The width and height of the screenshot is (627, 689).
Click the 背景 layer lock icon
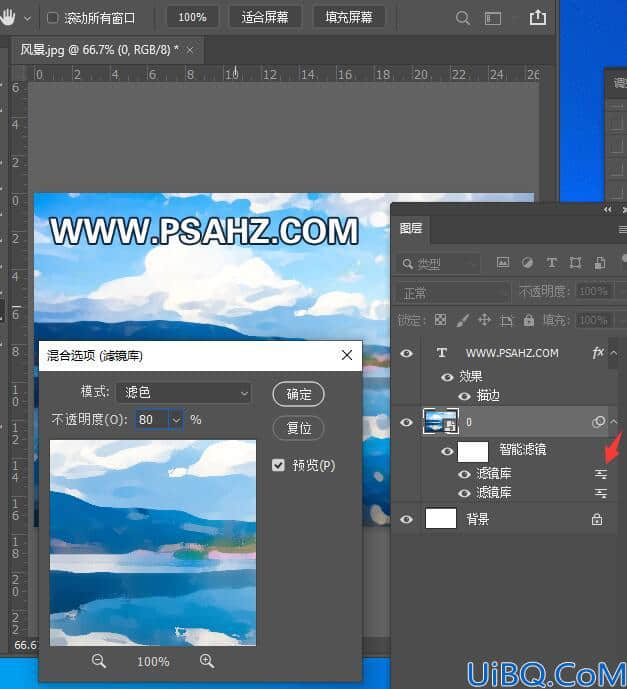(x=597, y=519)
